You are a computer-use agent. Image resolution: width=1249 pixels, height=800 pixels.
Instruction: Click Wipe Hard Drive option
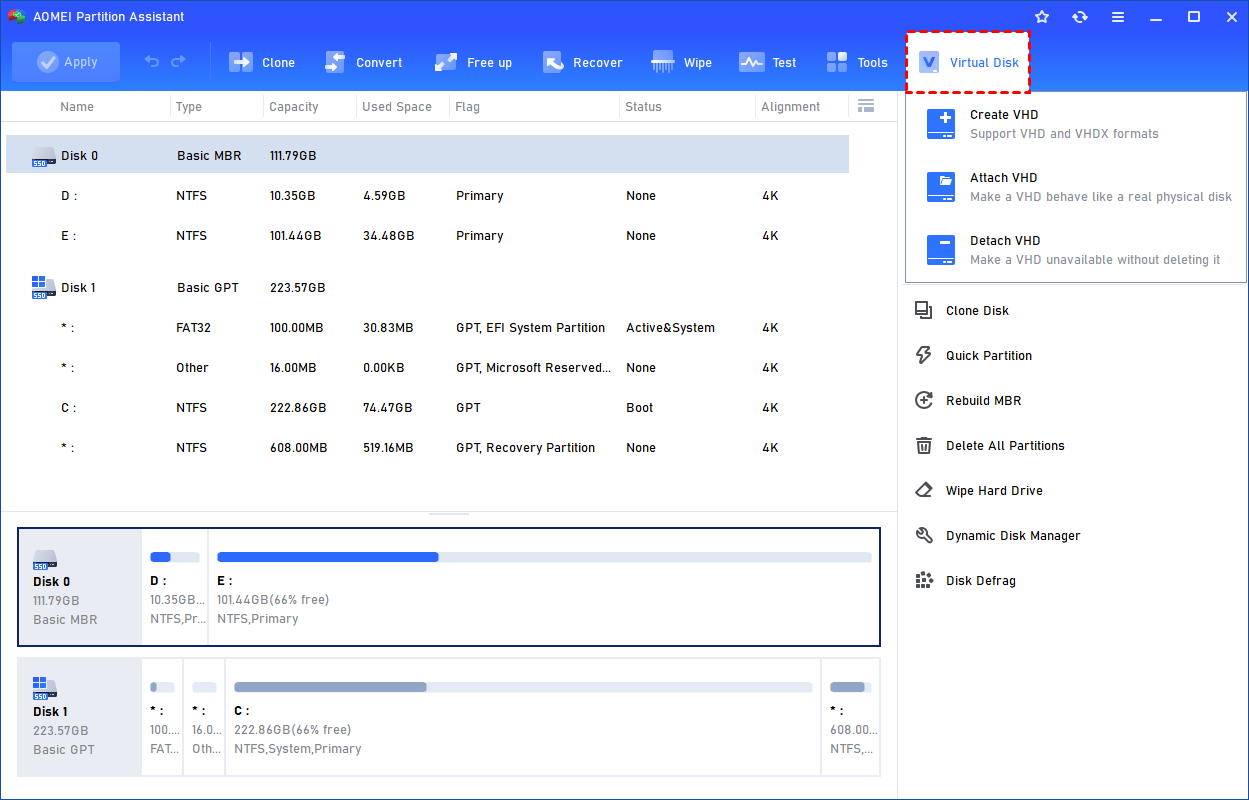tap(979, 490)
